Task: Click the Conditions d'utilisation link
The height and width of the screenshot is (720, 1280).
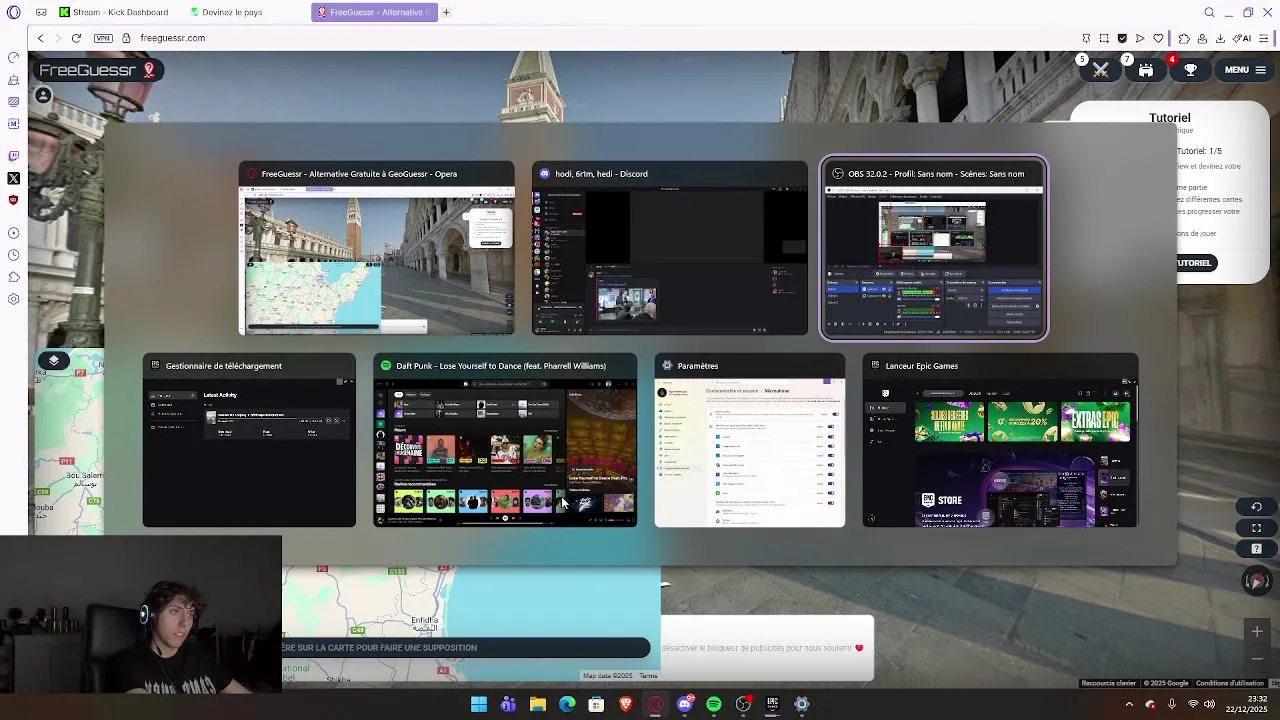Action: [1229, 683]
